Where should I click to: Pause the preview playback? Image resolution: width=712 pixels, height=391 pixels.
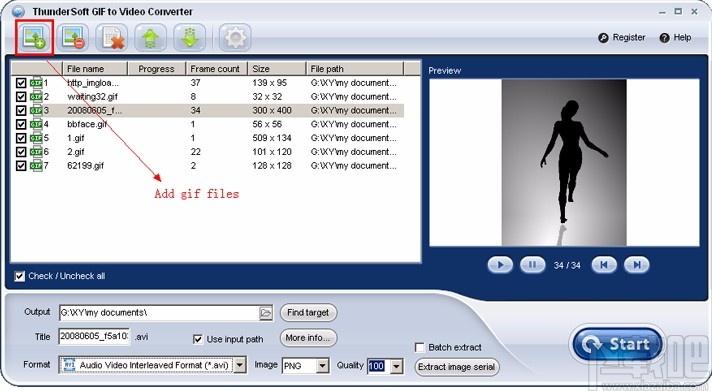point(532,265)
